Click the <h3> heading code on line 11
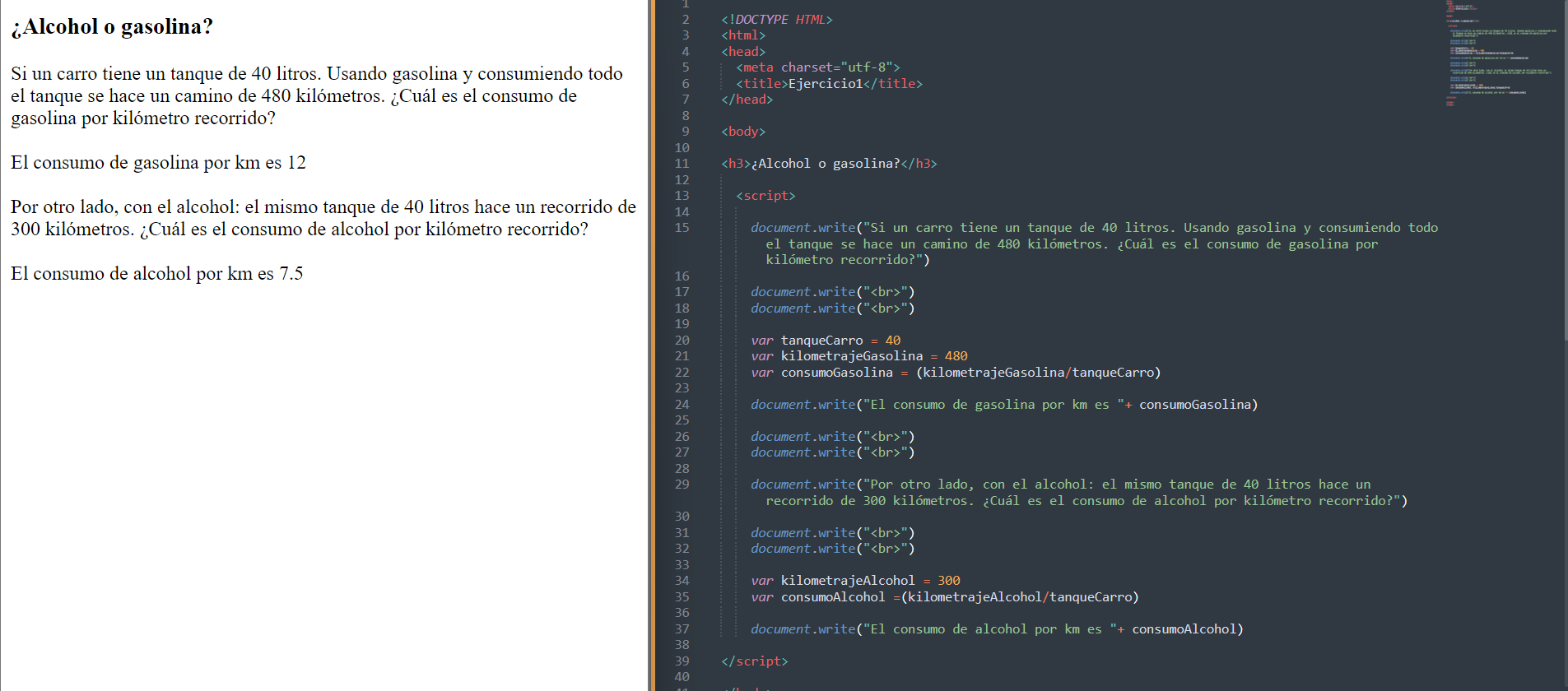The image size is (1568, 691). click(x=830, y=164)
